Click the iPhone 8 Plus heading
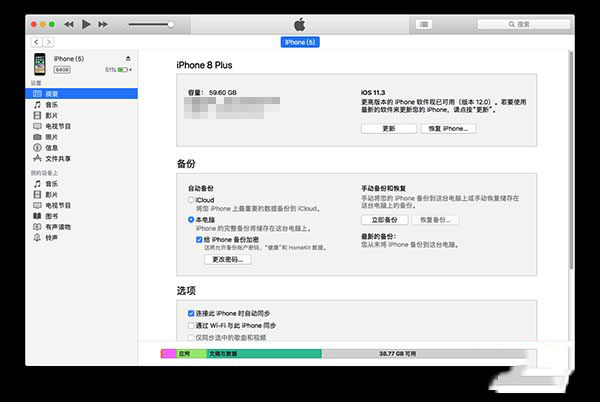600x402 pixels. pos(204,65)
